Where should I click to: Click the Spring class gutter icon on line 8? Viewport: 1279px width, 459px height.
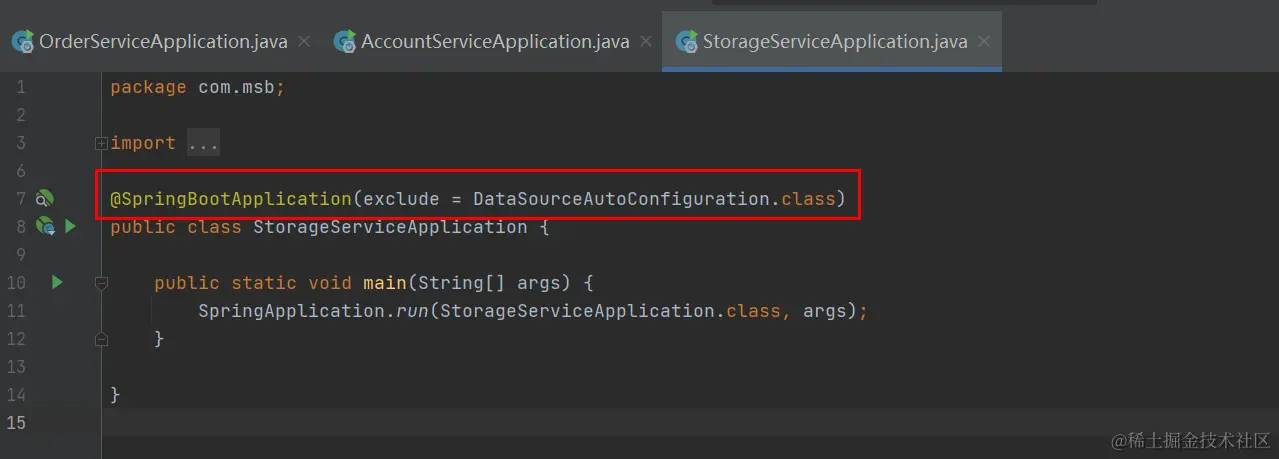tap(45, 227)
